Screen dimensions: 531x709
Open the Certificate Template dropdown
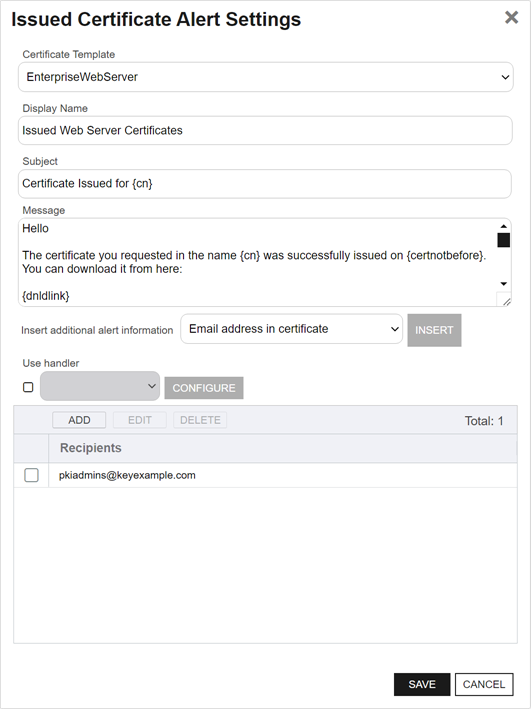pos(266,77)
